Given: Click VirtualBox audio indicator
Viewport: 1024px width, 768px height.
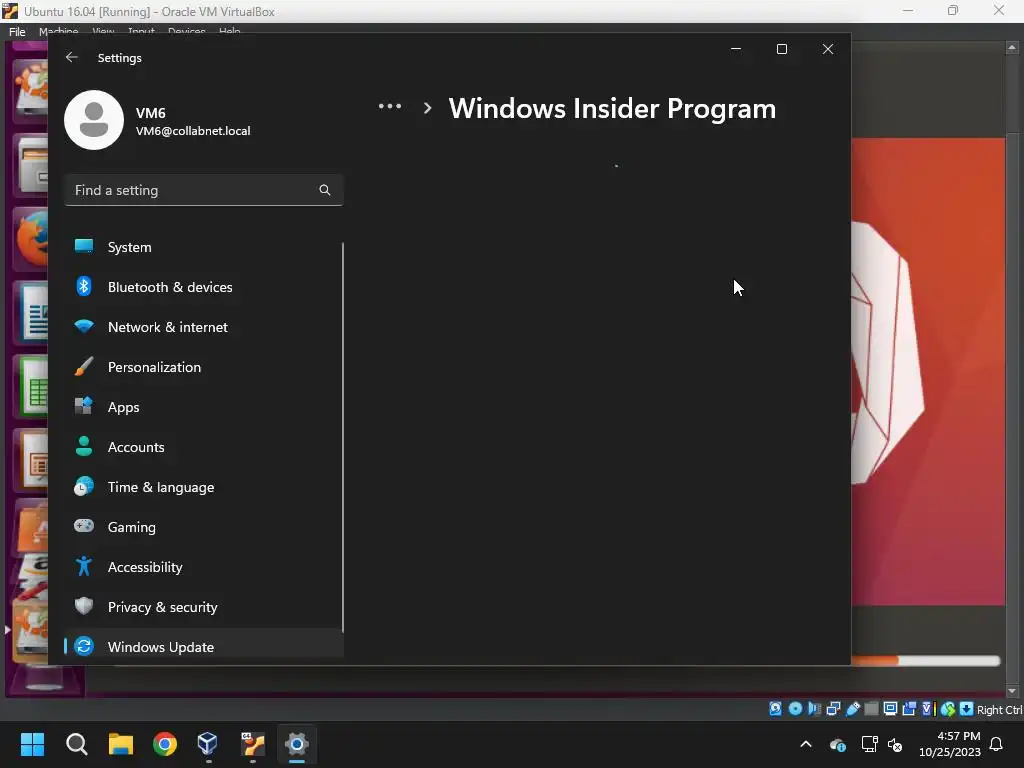Looking at the screenshot, I should tap(814, 709).
